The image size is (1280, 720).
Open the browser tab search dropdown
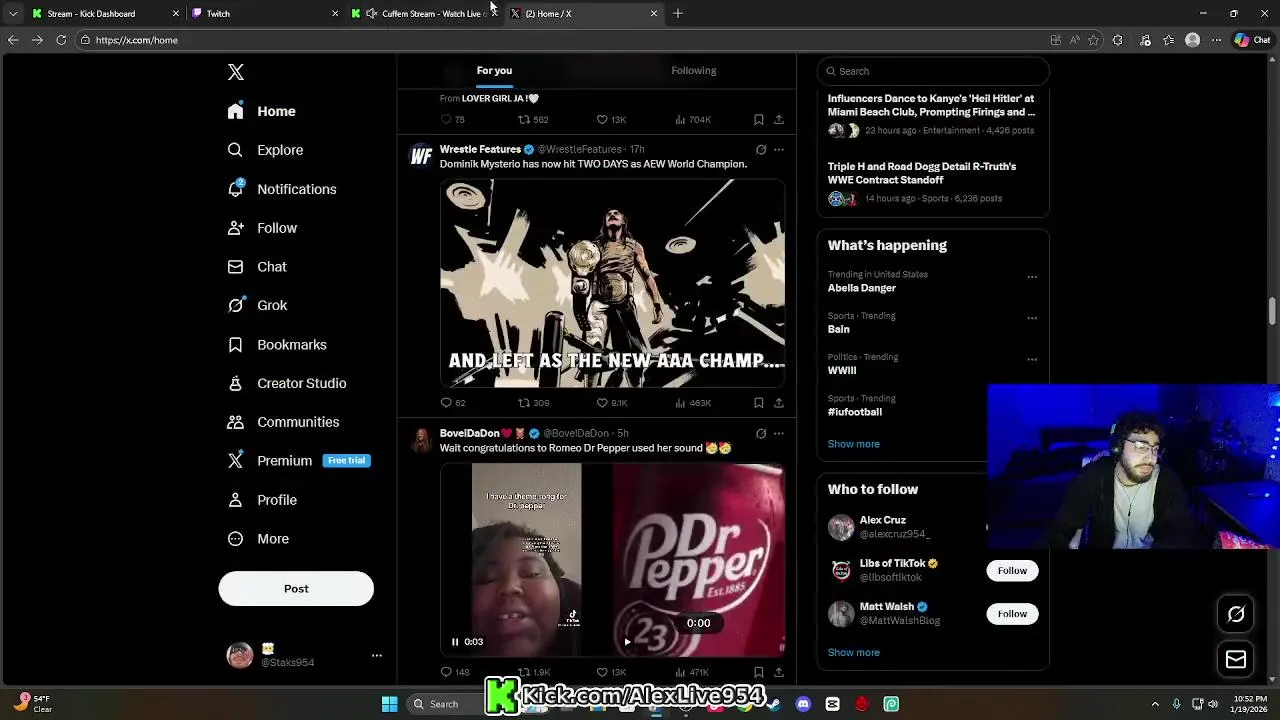point(12,13)
